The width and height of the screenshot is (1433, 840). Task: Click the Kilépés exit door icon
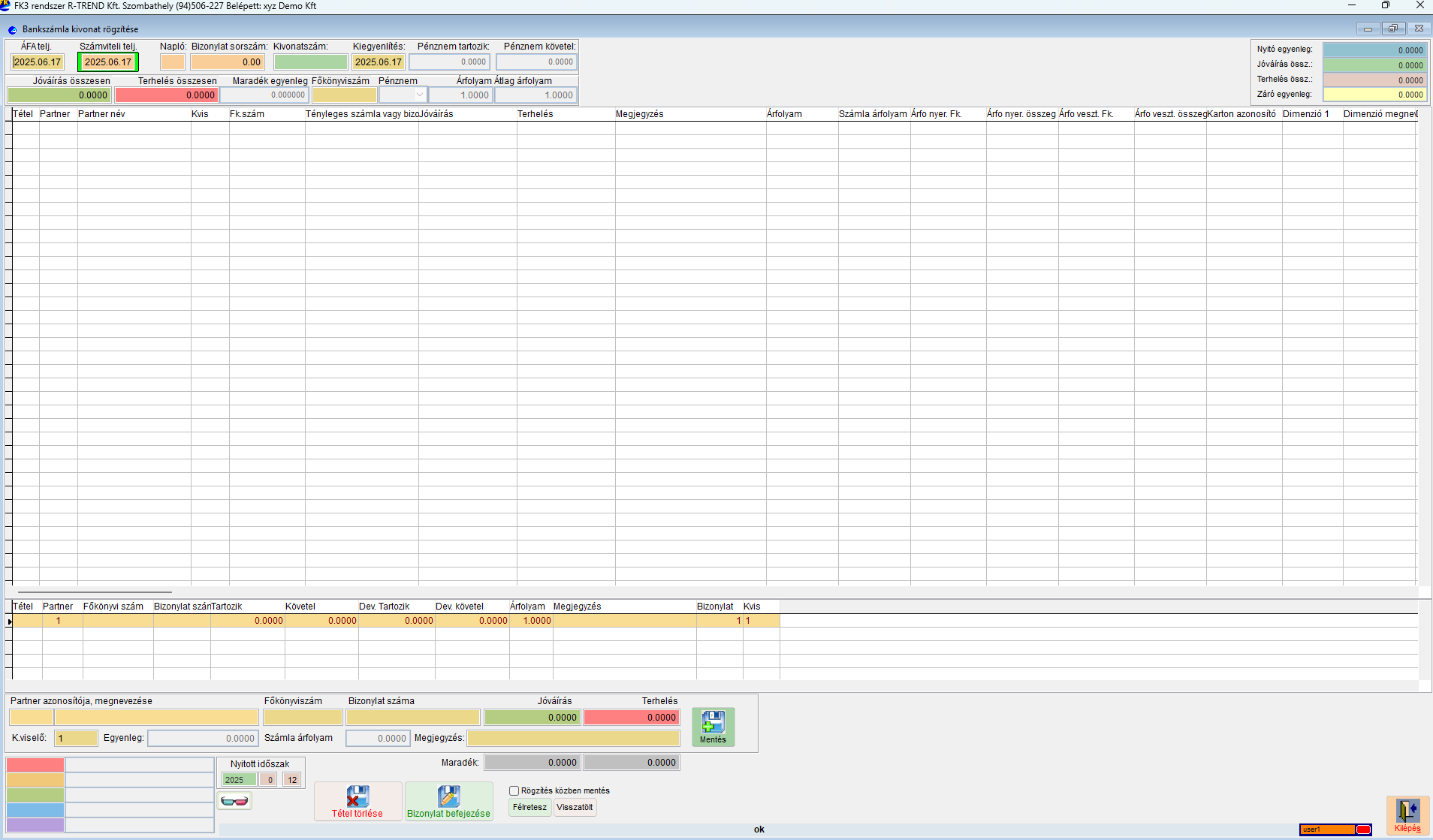point(1407,811)
